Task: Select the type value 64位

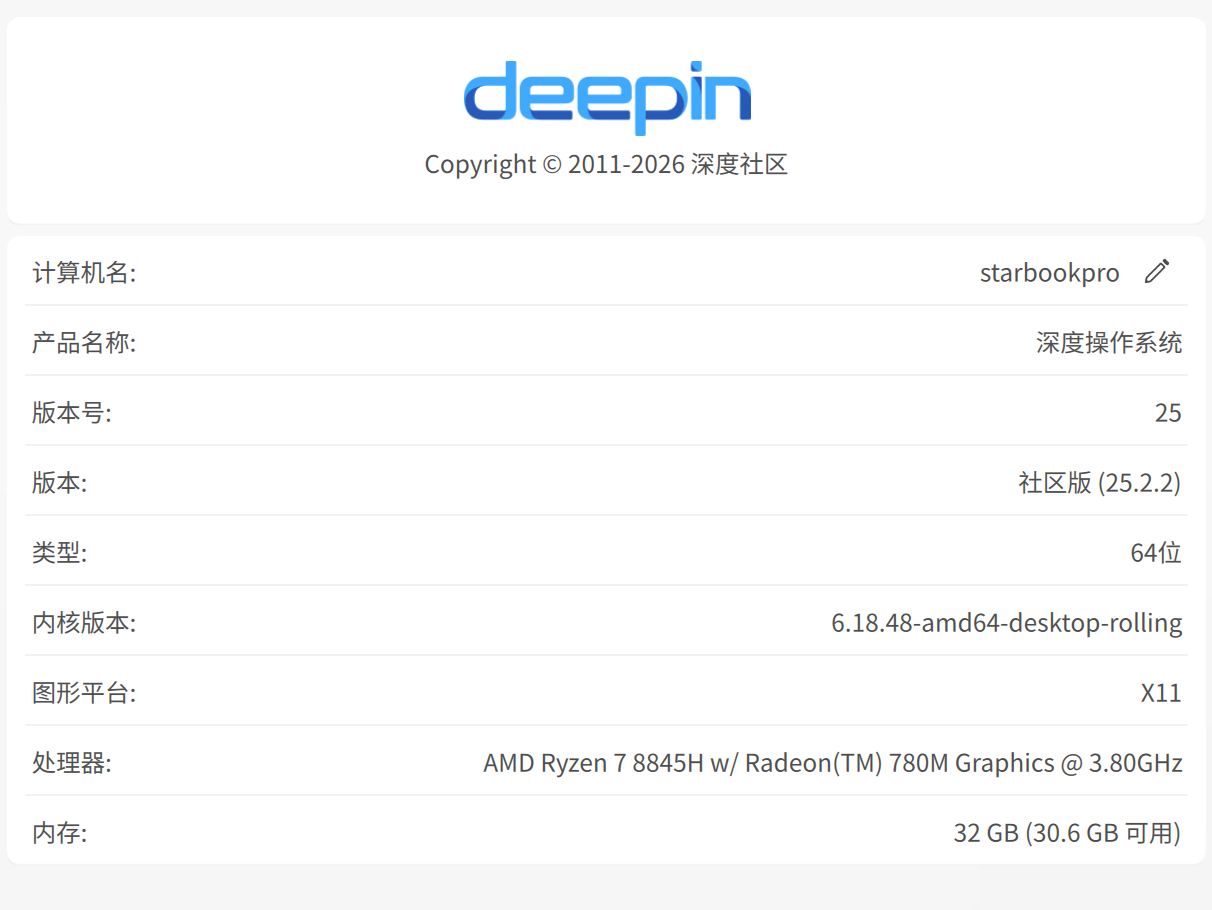Action: click(x=1156, y=553)
